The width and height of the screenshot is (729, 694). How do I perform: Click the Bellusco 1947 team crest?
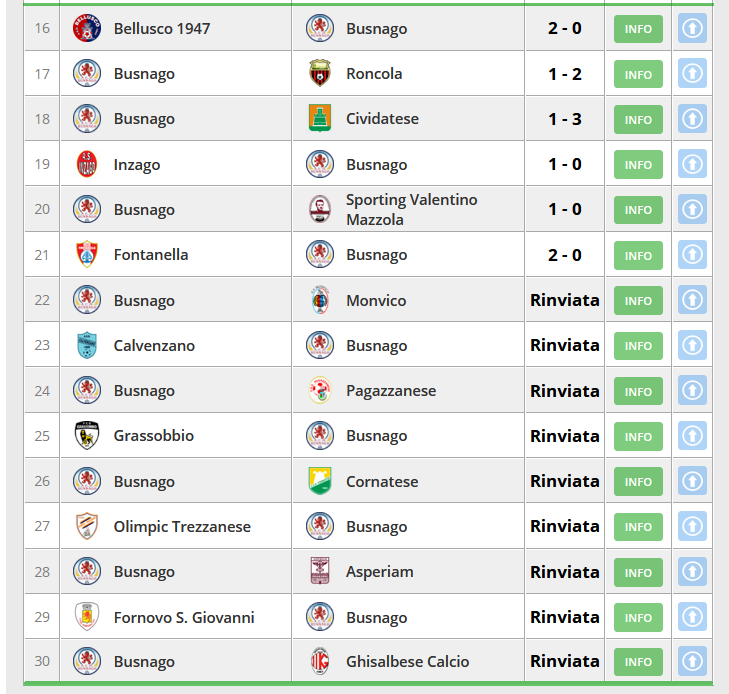click(x=87, y=28)
